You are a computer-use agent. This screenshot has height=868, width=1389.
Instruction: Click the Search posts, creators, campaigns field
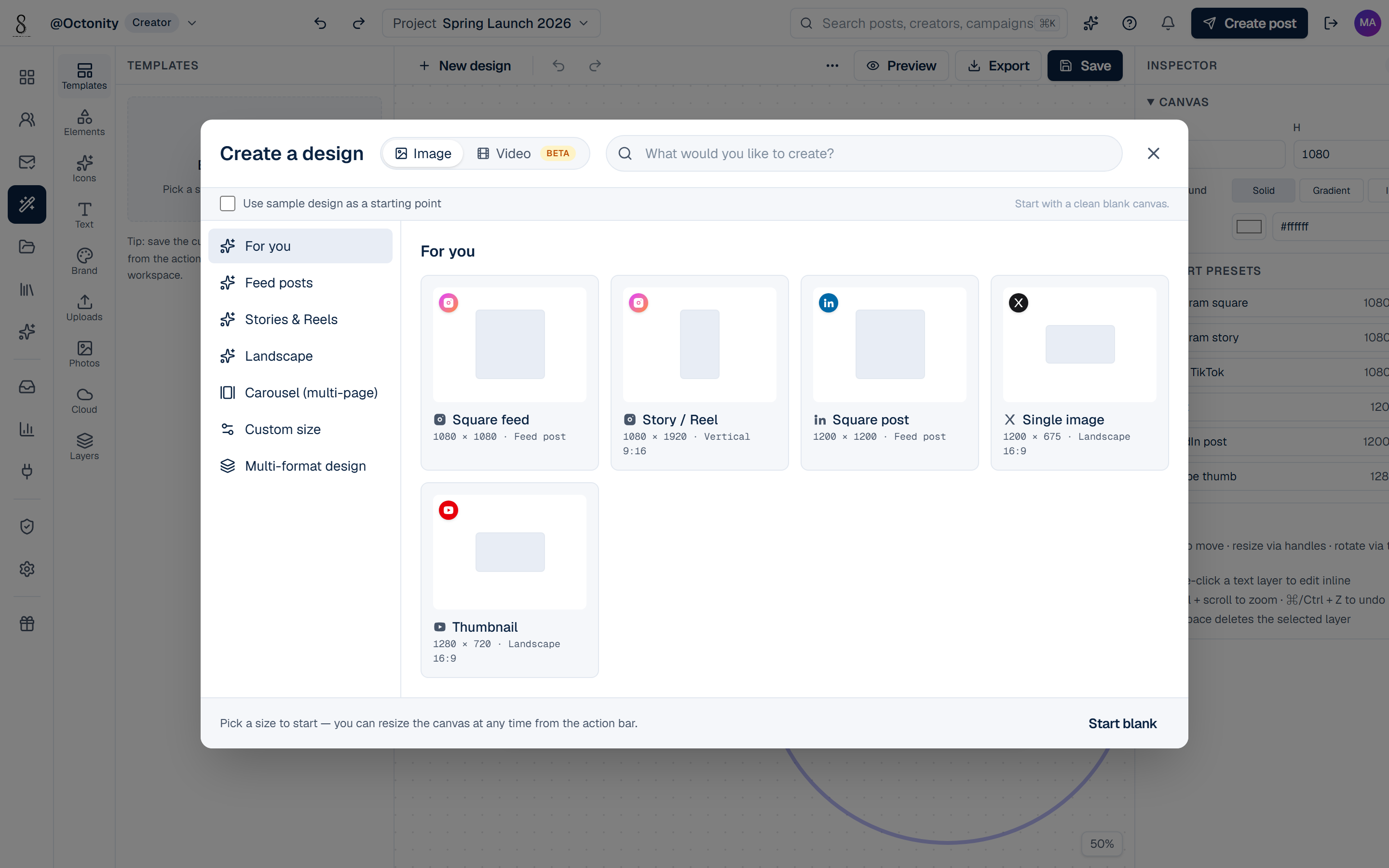928,23
